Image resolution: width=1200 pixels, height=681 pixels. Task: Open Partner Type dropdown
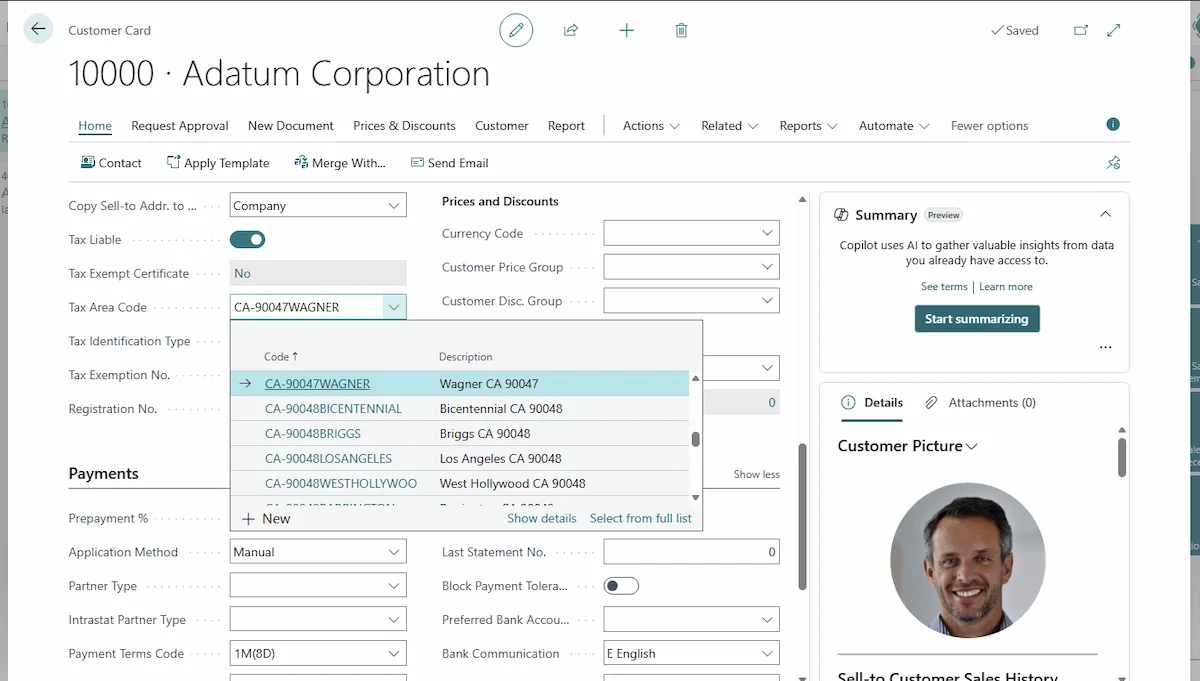[394, 586]
